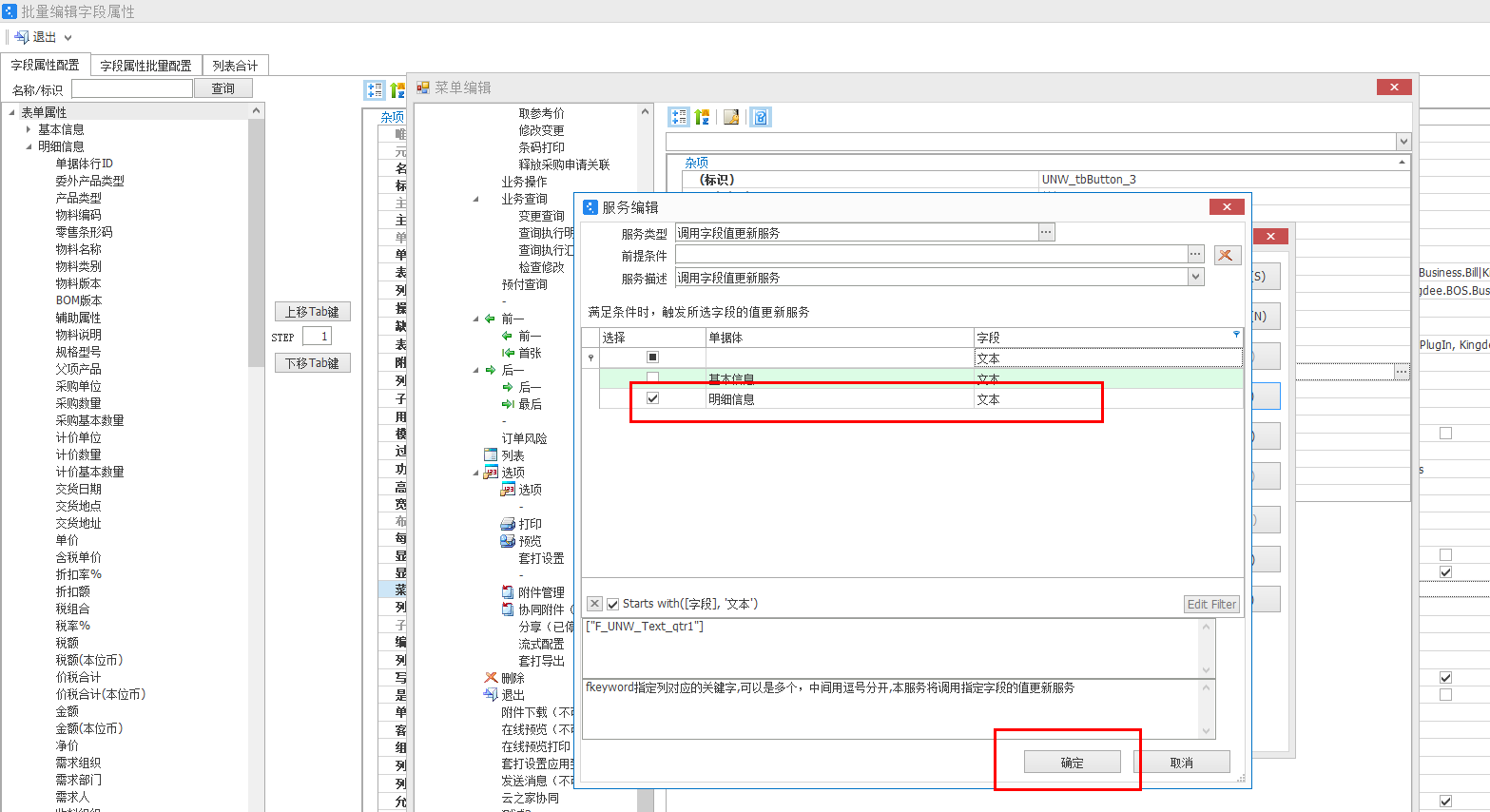
Task: Open the dropdown at top of 菜单编辑 properties
Action: 1403,142
